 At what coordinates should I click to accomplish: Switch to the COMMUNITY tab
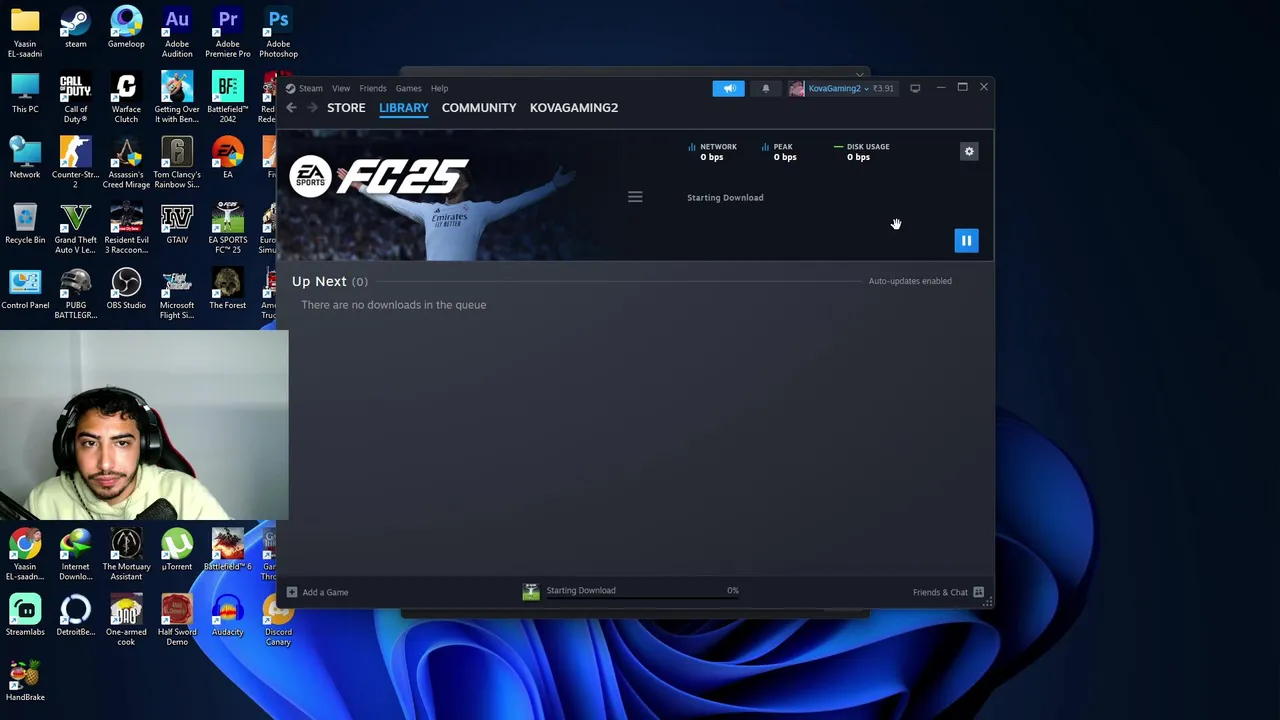[x=479, y=107]
